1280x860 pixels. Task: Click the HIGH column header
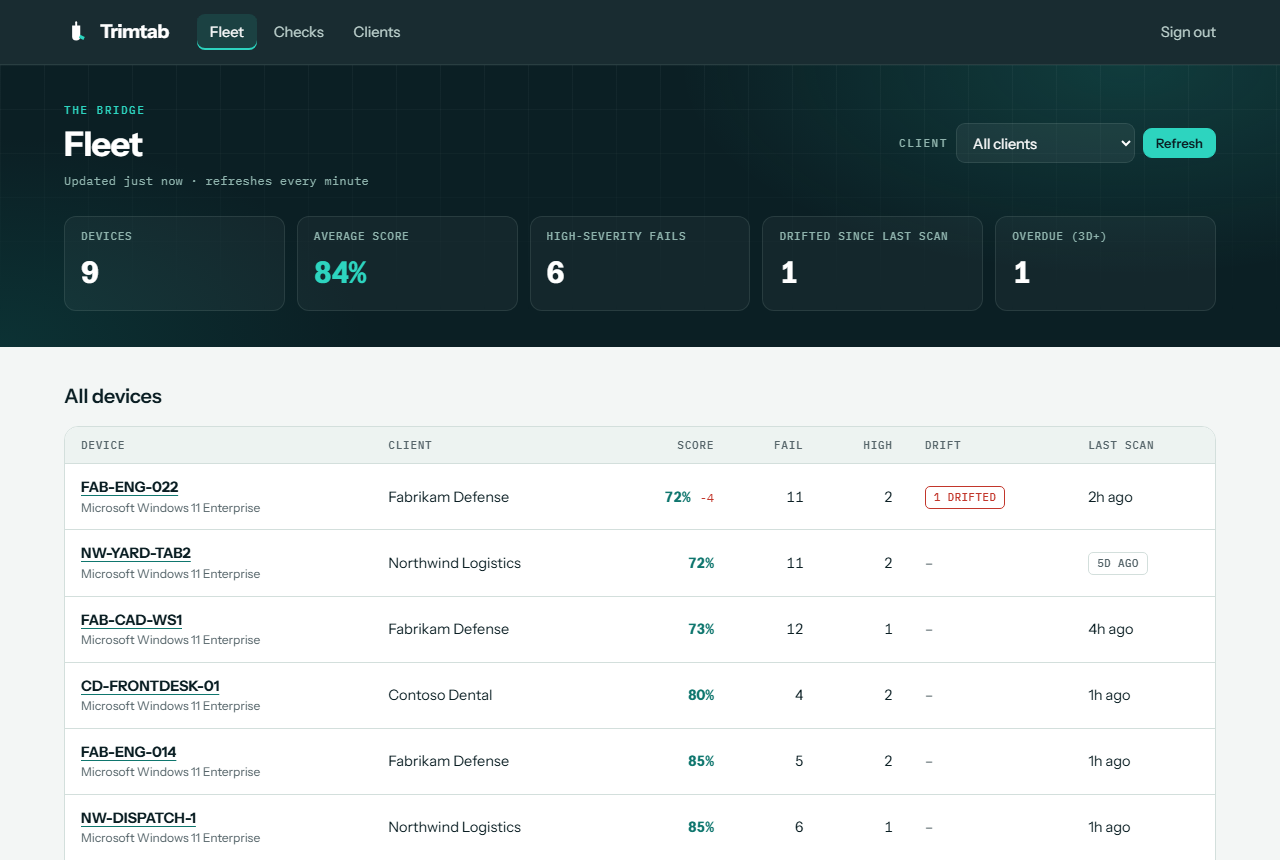(x=878, y=445)
